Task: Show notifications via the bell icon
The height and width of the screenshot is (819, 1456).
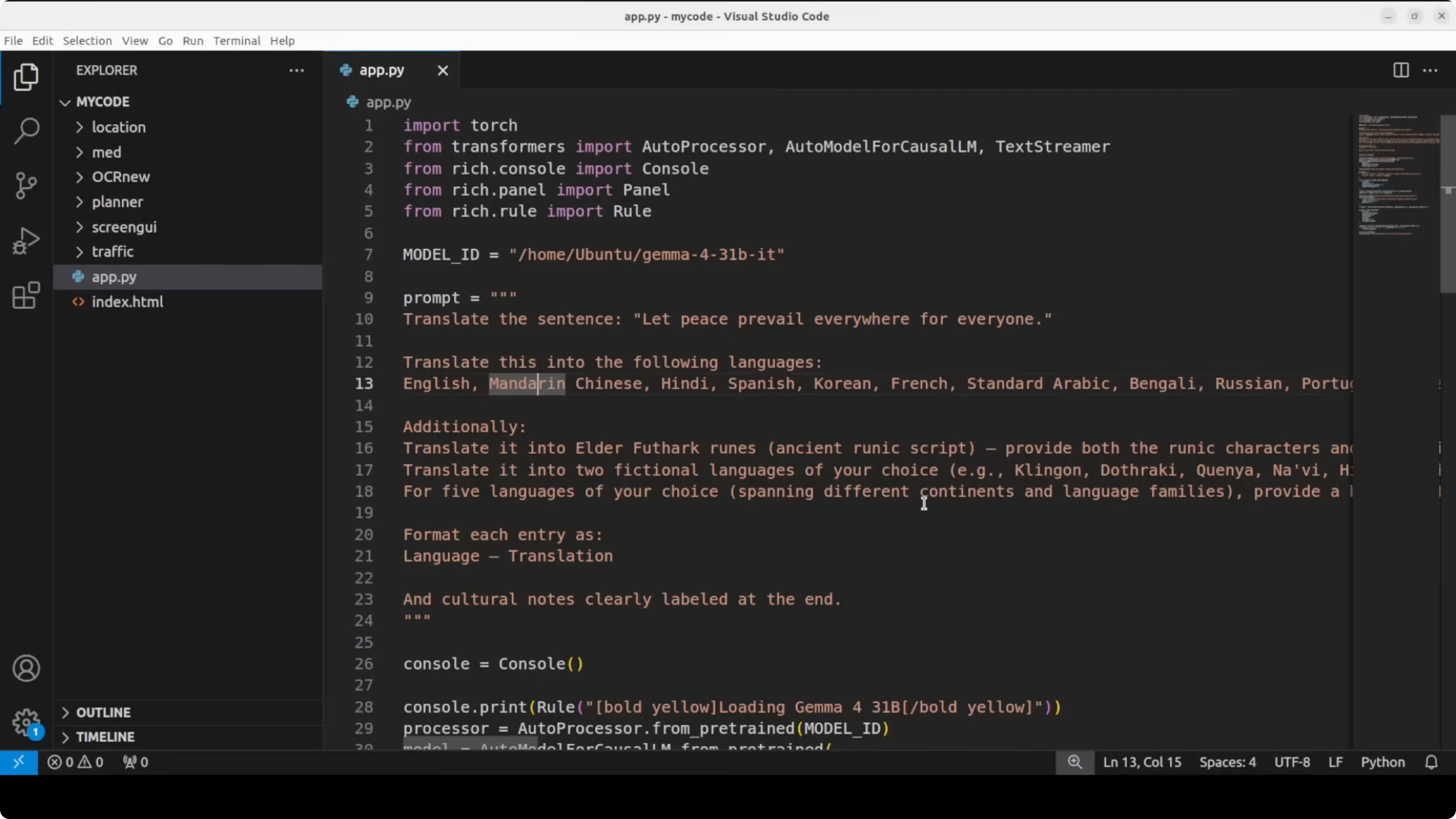Action: coord(1431,762)
